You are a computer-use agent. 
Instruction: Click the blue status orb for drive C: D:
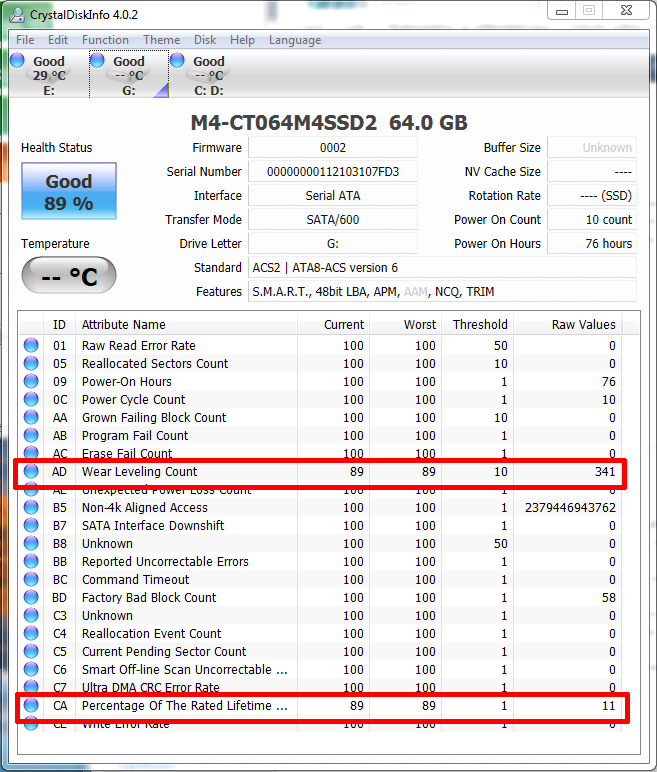point(177,60)
